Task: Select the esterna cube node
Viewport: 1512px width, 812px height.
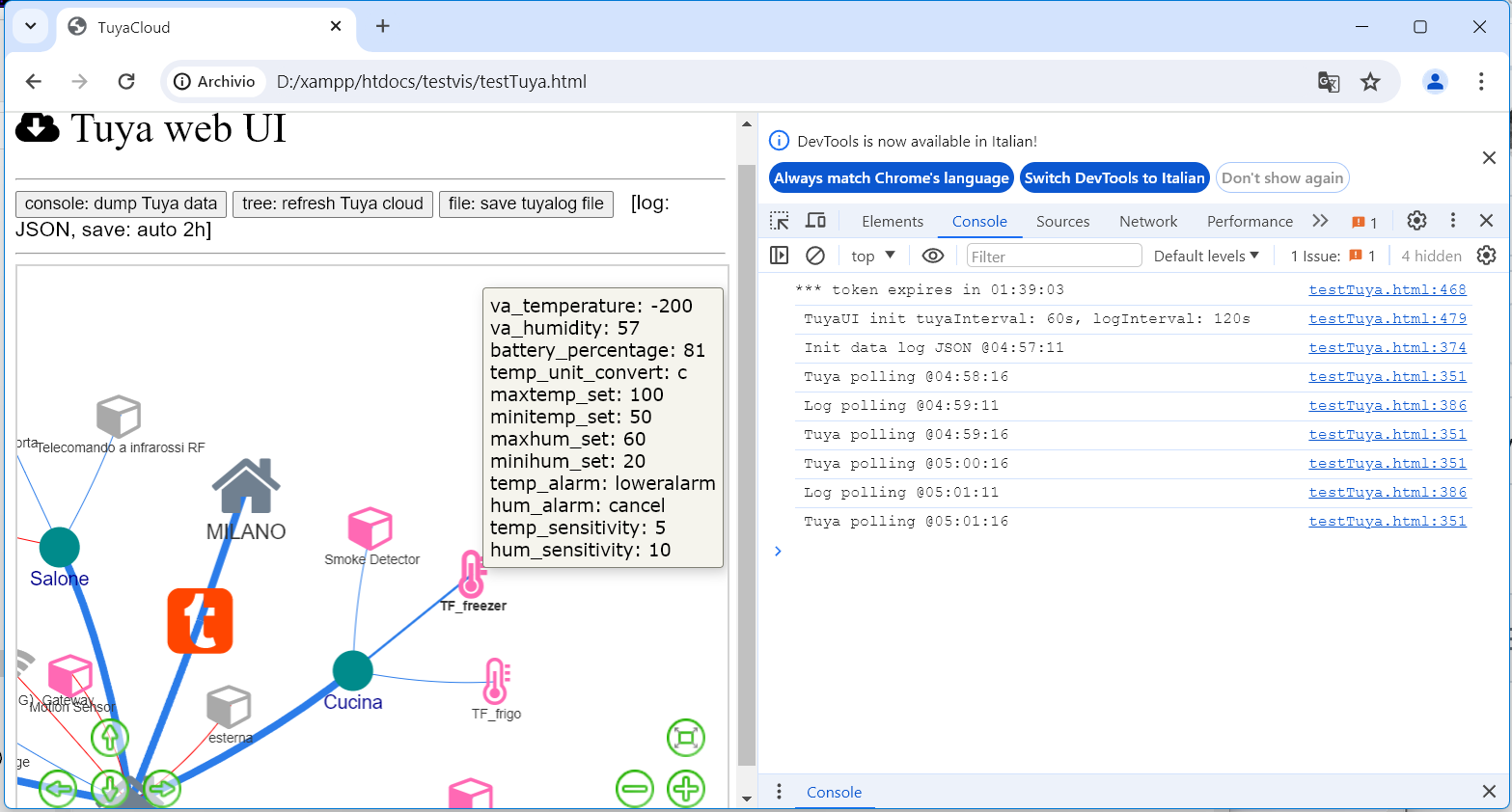Action: pyautogui.click(x=229, y=707)
